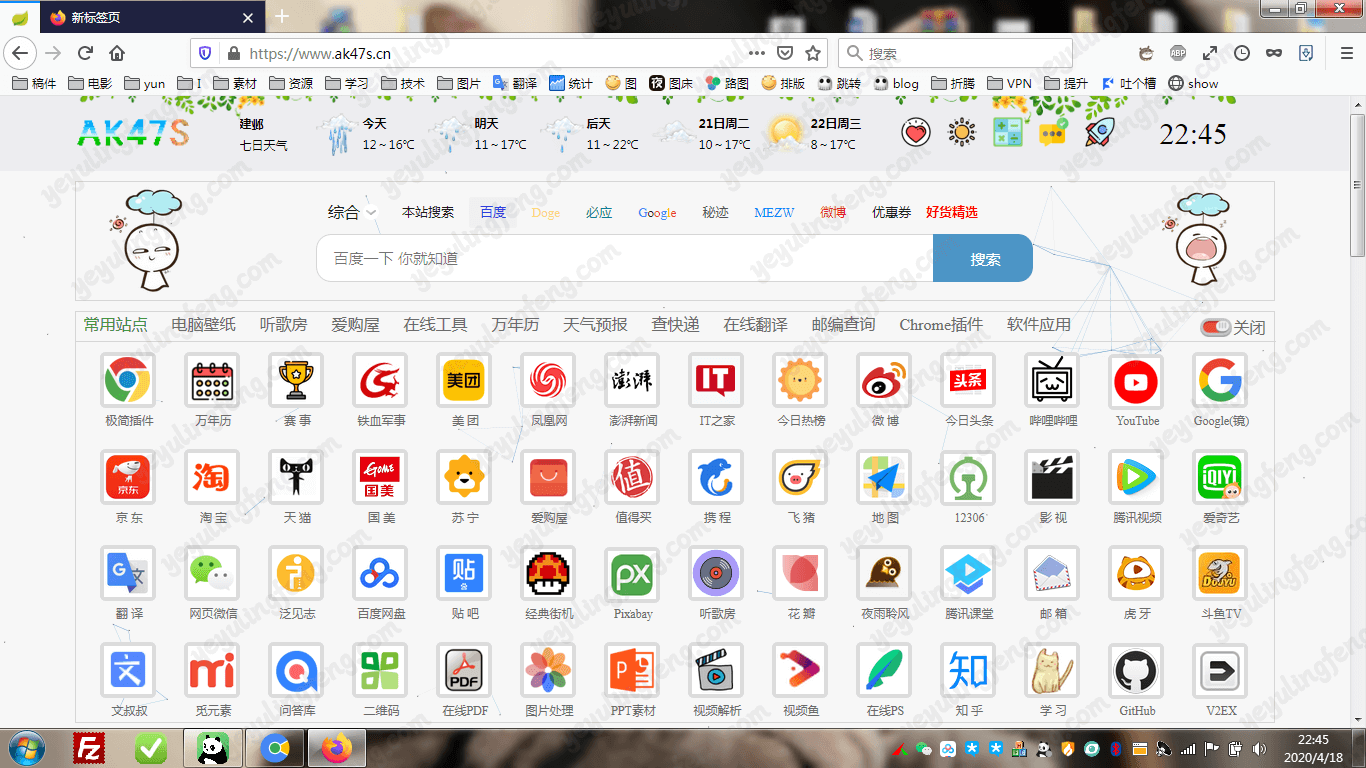
Task: Switch to the 在线工具 tab
Action: point(435,325)
